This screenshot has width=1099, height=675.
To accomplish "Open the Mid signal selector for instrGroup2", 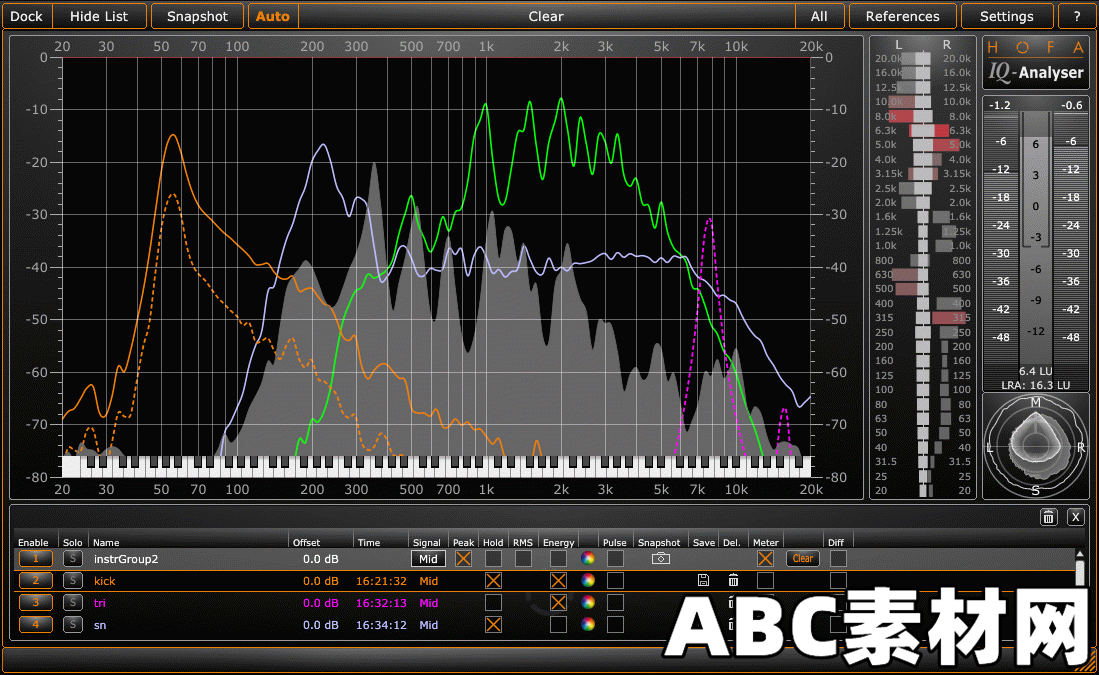I will (427, 558).
